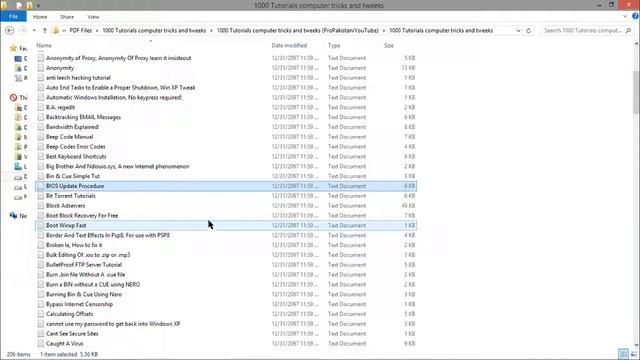
Task: Click the Bit Torrent Tutorials file icon
Action: pyautogui.click(x=40, y=196)
